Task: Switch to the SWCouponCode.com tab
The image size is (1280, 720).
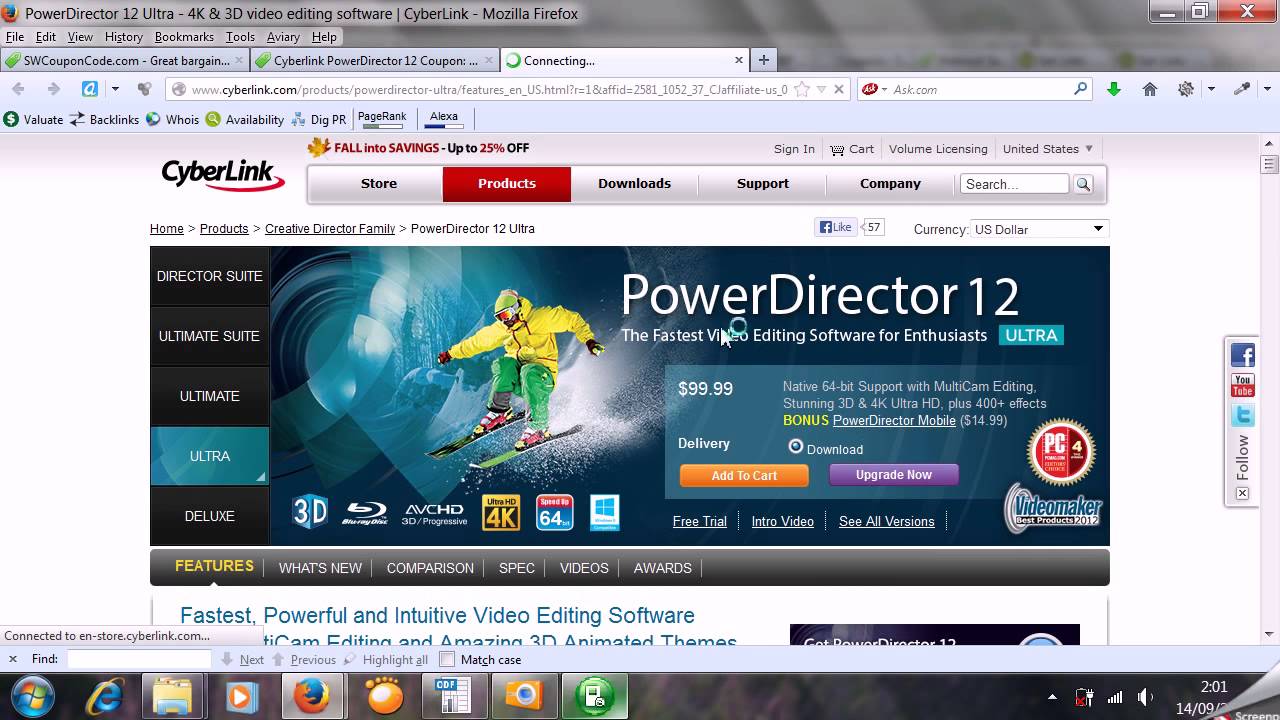Action: click(124, 60)
